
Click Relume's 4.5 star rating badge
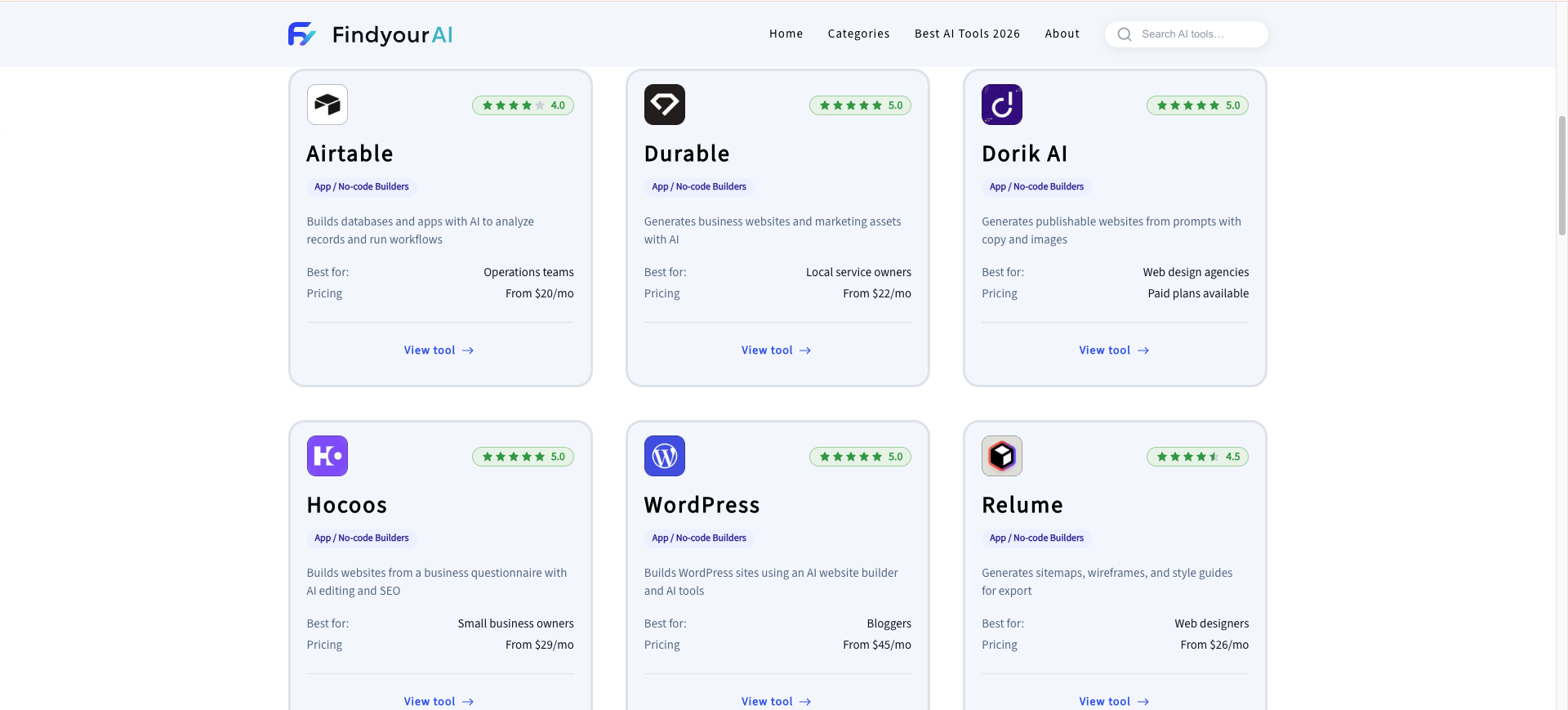click(x=1197, y=457)
